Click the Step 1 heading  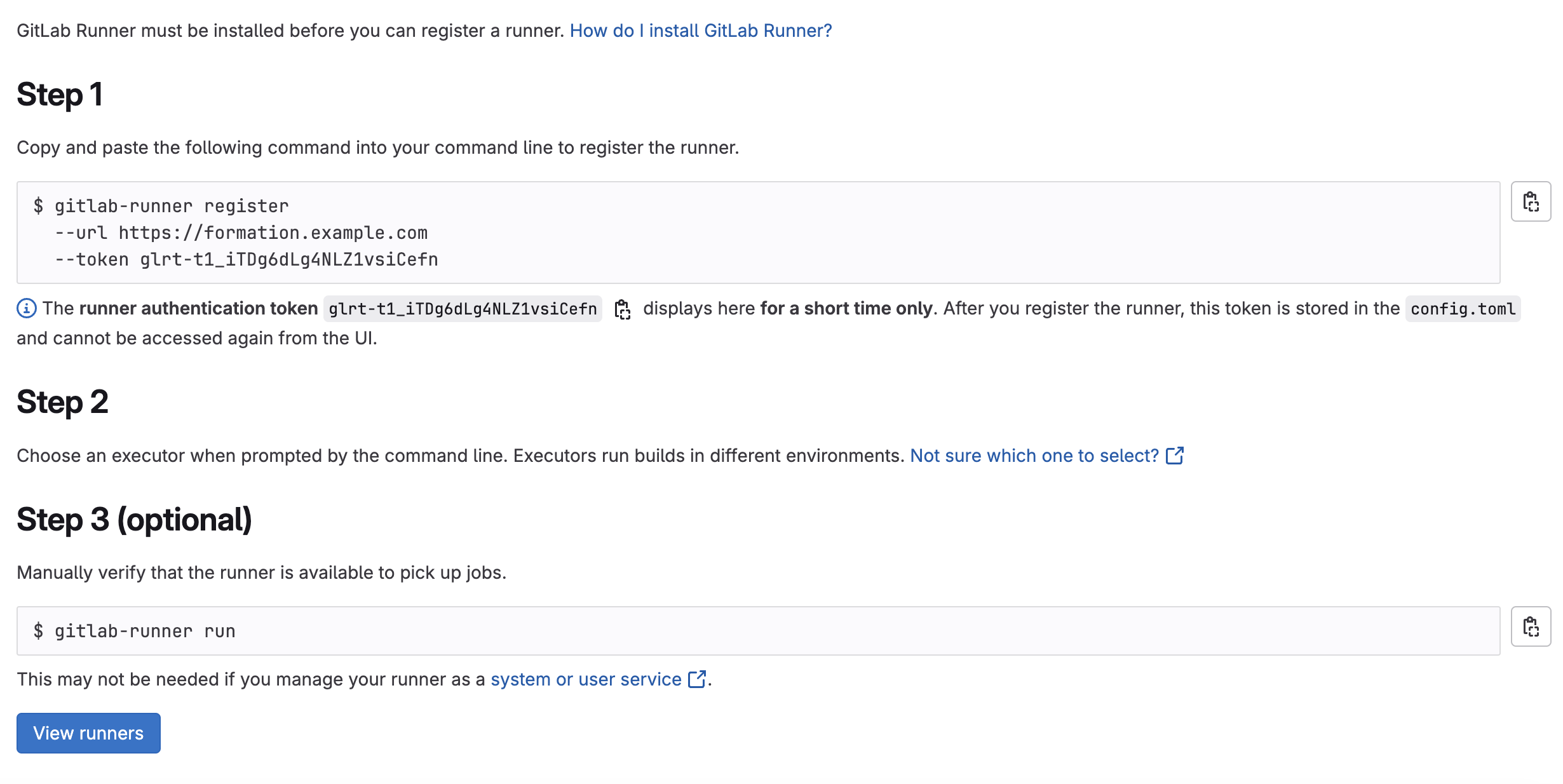click(60, 95)
